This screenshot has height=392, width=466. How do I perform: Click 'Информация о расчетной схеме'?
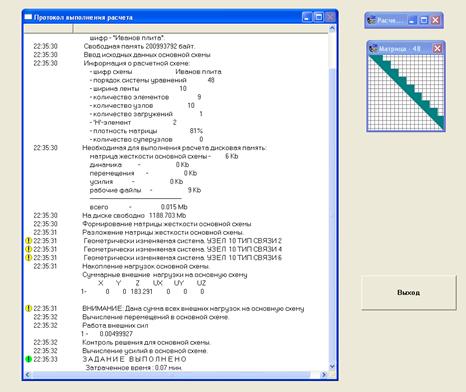[x=137, y=63]
